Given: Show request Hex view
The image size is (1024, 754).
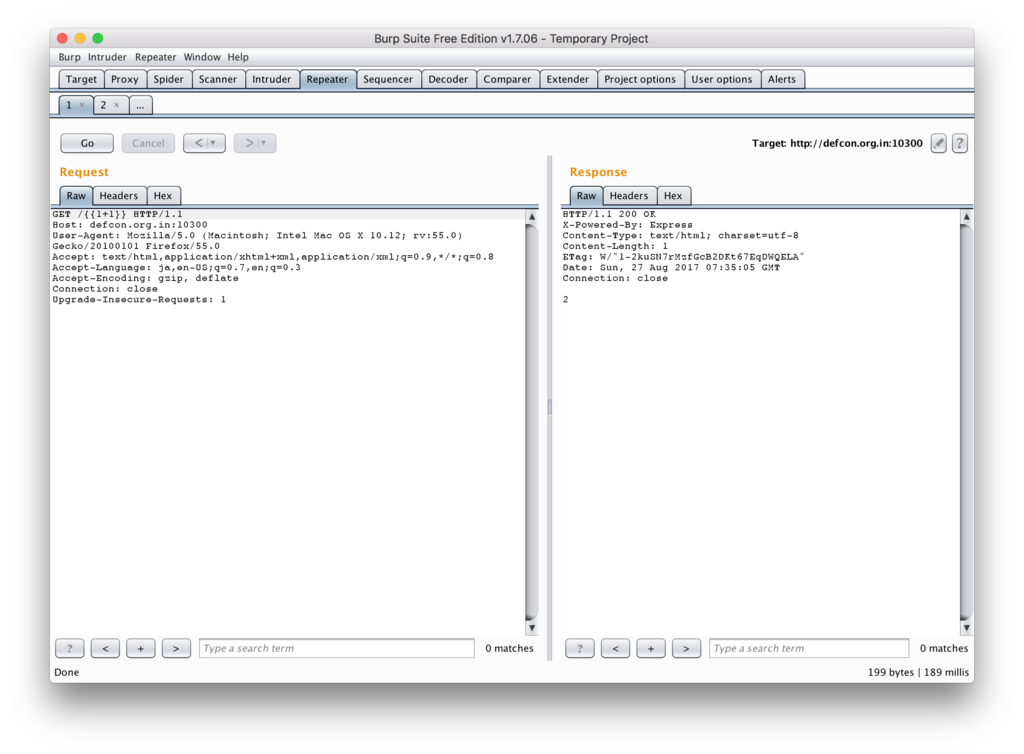Looking at the screenshot, I should pyautogui.click(x=163, y=196).
